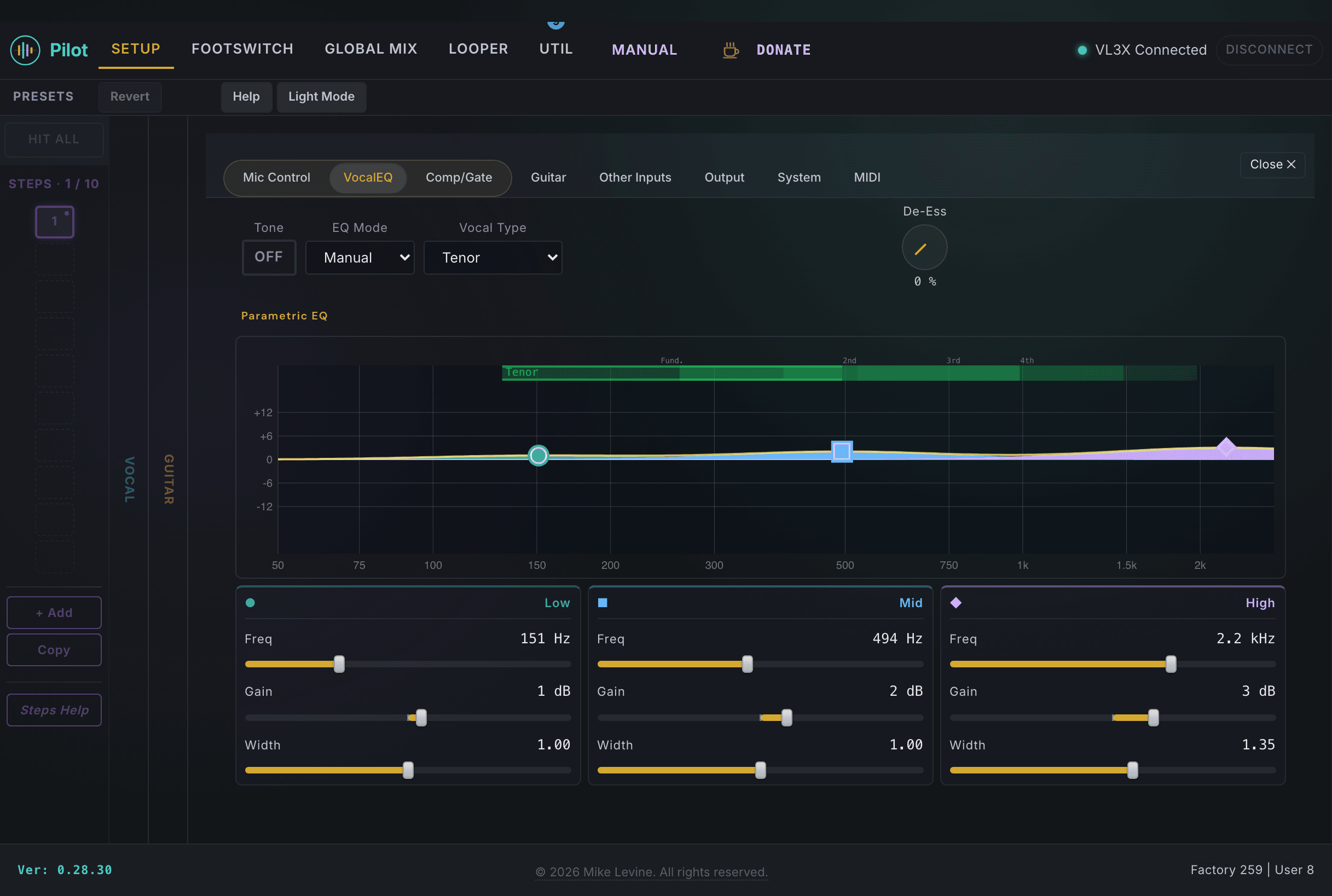Open the Other Inputs tab
The height and width of the screenshot is (896, 1332).
point(635,178)
